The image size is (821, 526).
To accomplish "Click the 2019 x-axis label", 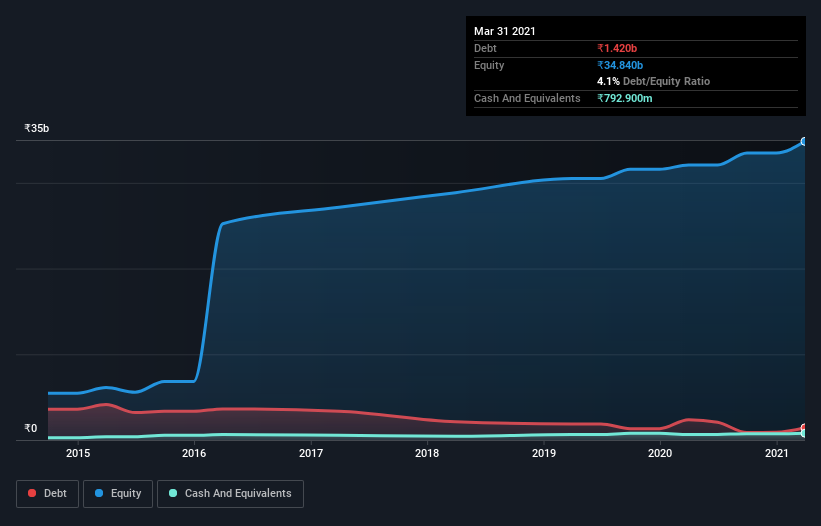I will (544, 453).
